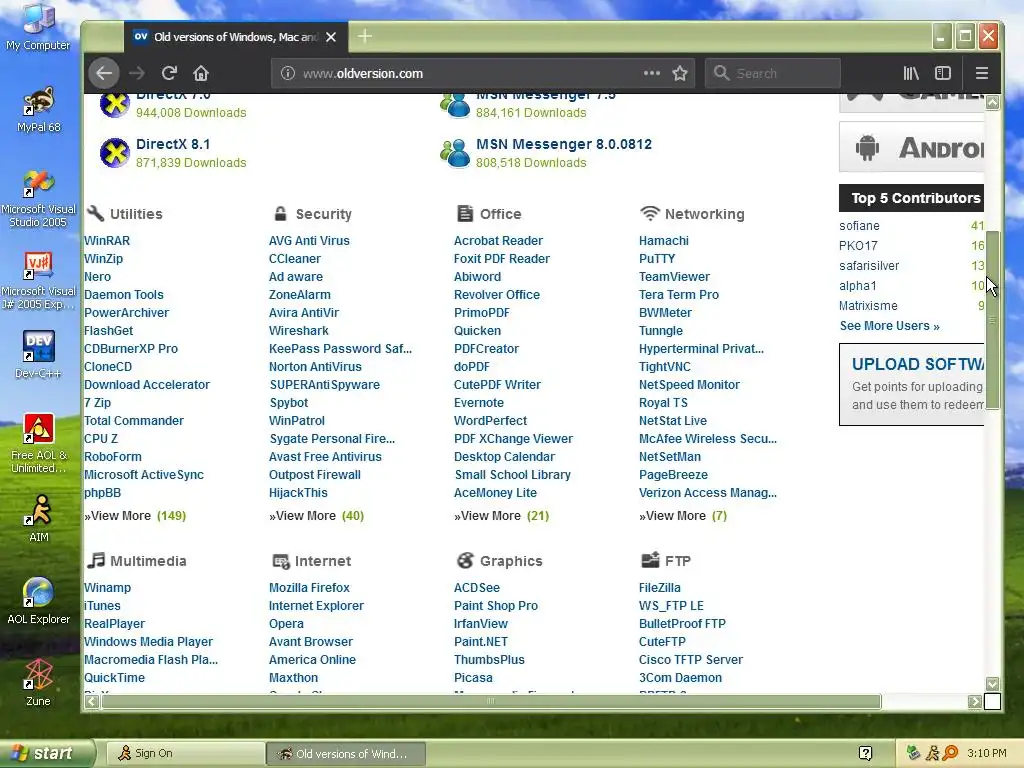Open FileZilla in FTP list
The image size is (1024, 768).
[x=660, y=588]
